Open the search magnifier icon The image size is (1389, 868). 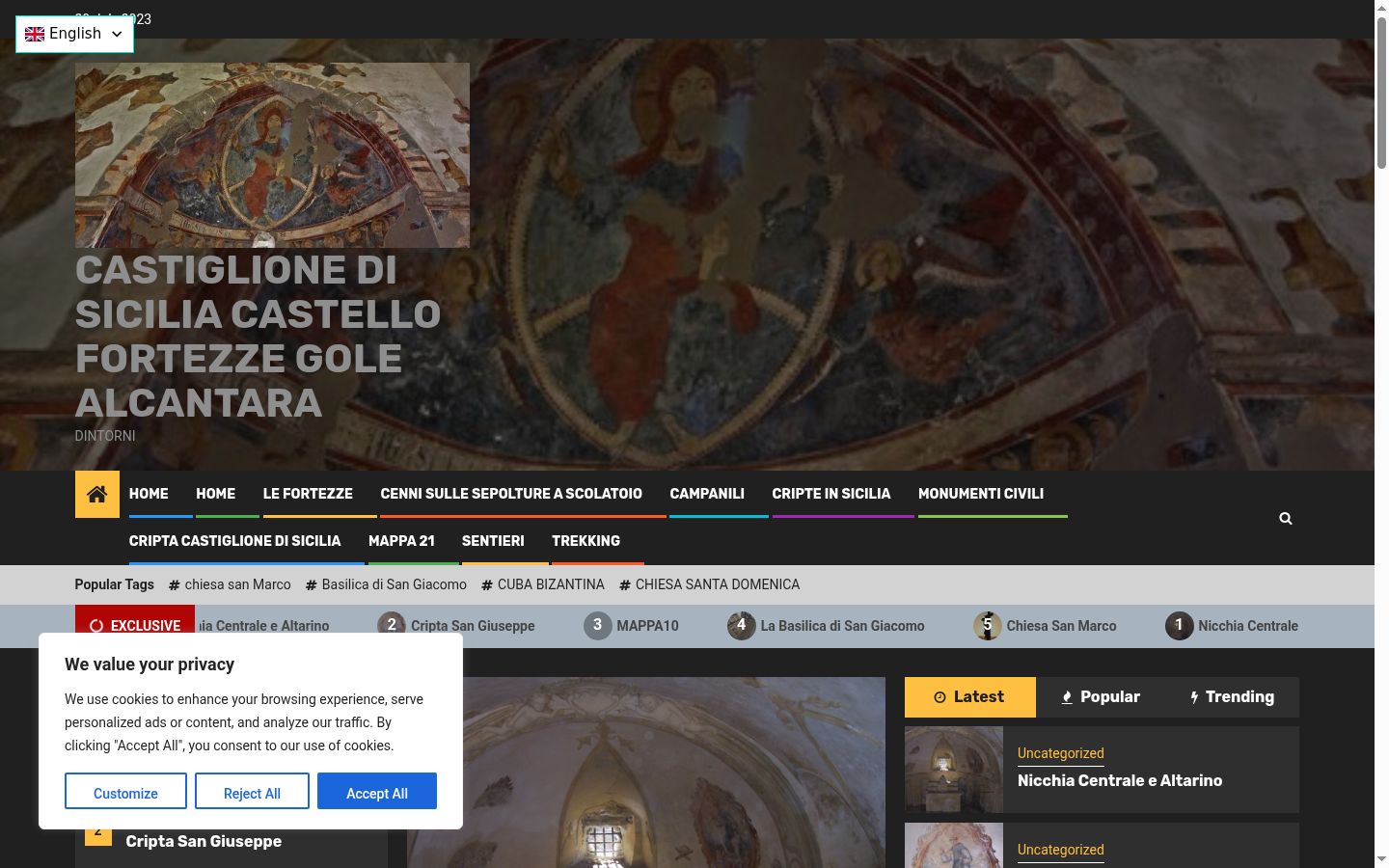point(1285,519)
